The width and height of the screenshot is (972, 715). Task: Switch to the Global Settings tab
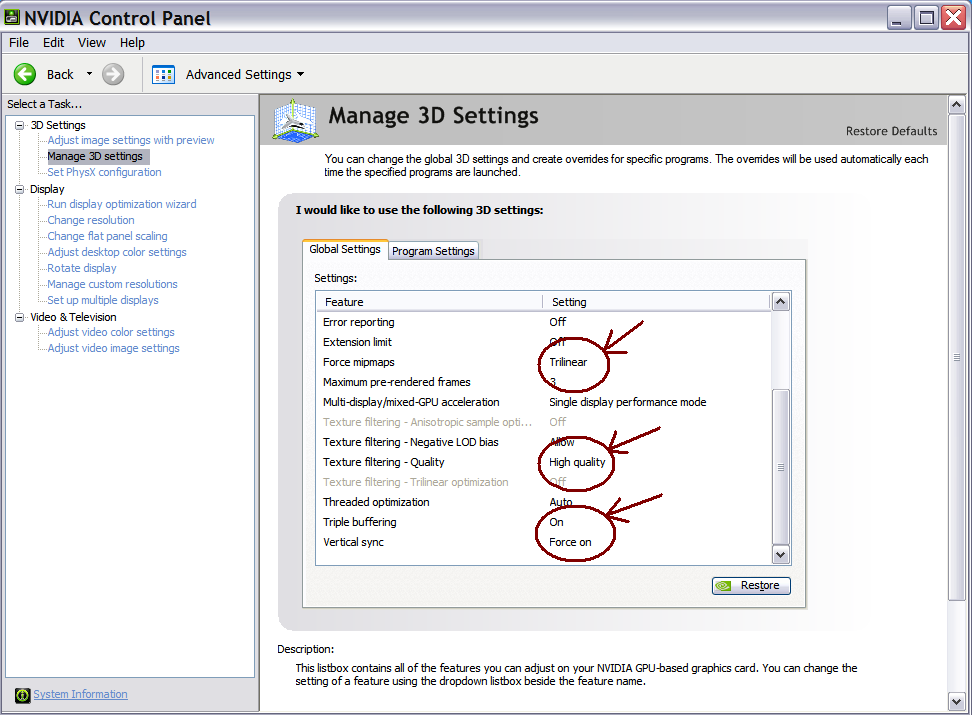pyautogui.click(x=345, y=249)
